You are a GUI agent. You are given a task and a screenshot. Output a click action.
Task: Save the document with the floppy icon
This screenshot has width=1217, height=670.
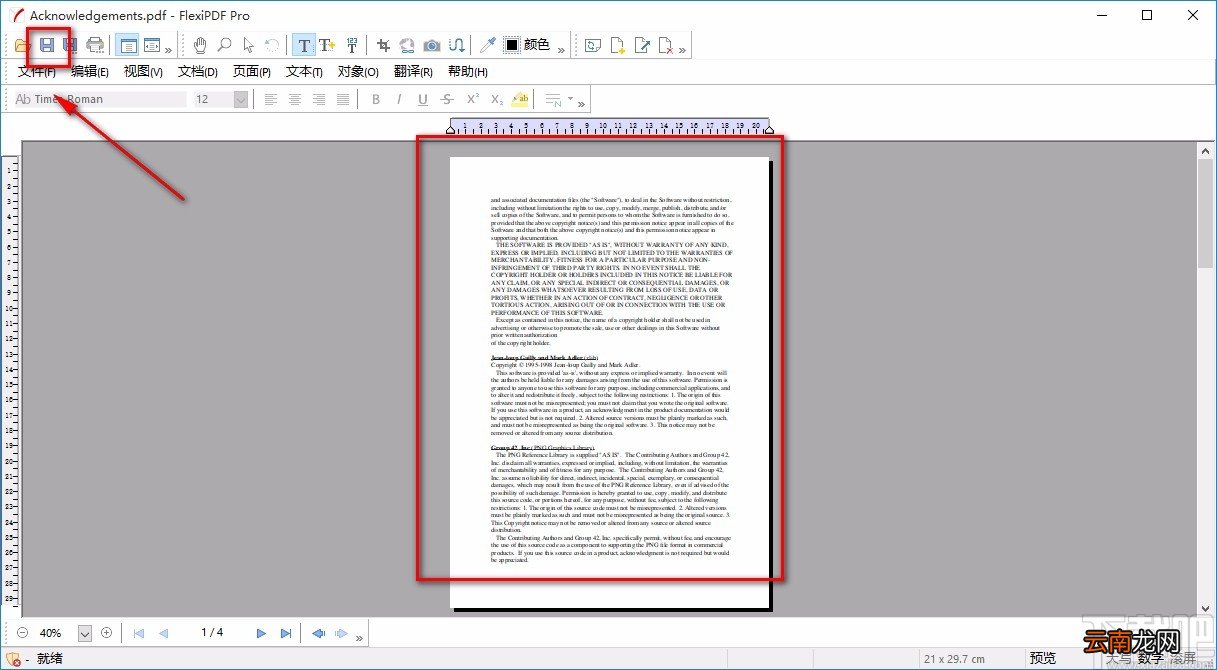tap(46, 45)
